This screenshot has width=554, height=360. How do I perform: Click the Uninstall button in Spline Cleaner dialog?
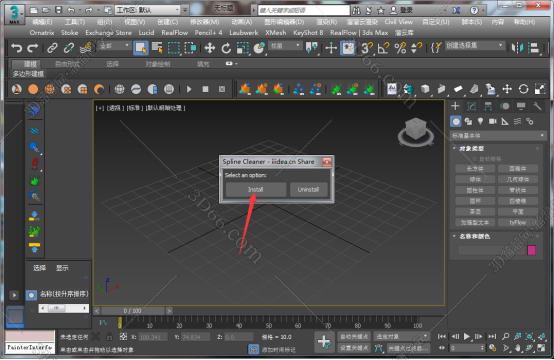click(308, 190)
